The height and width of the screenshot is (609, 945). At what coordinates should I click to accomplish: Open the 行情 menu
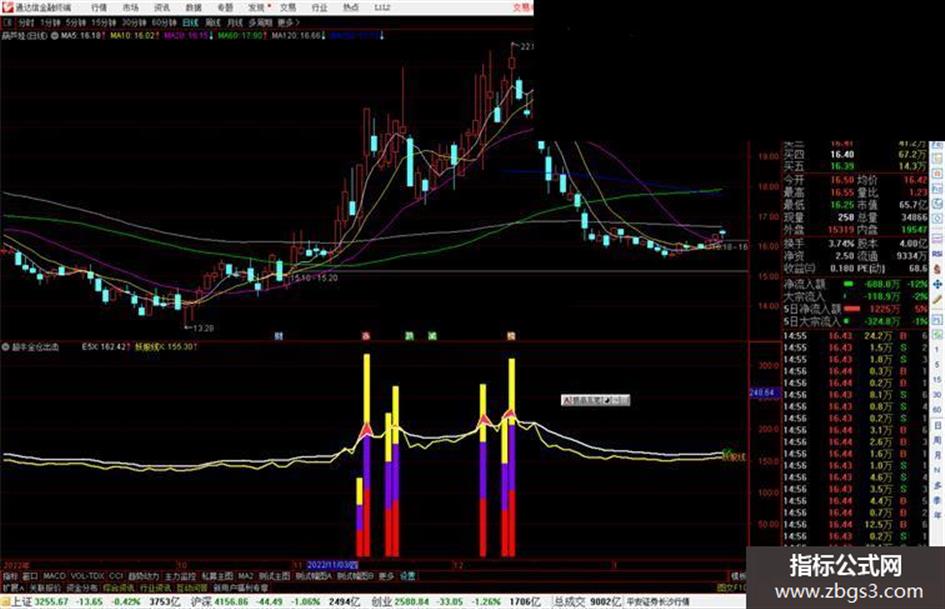pyautogui.click(x=99, y=7)
